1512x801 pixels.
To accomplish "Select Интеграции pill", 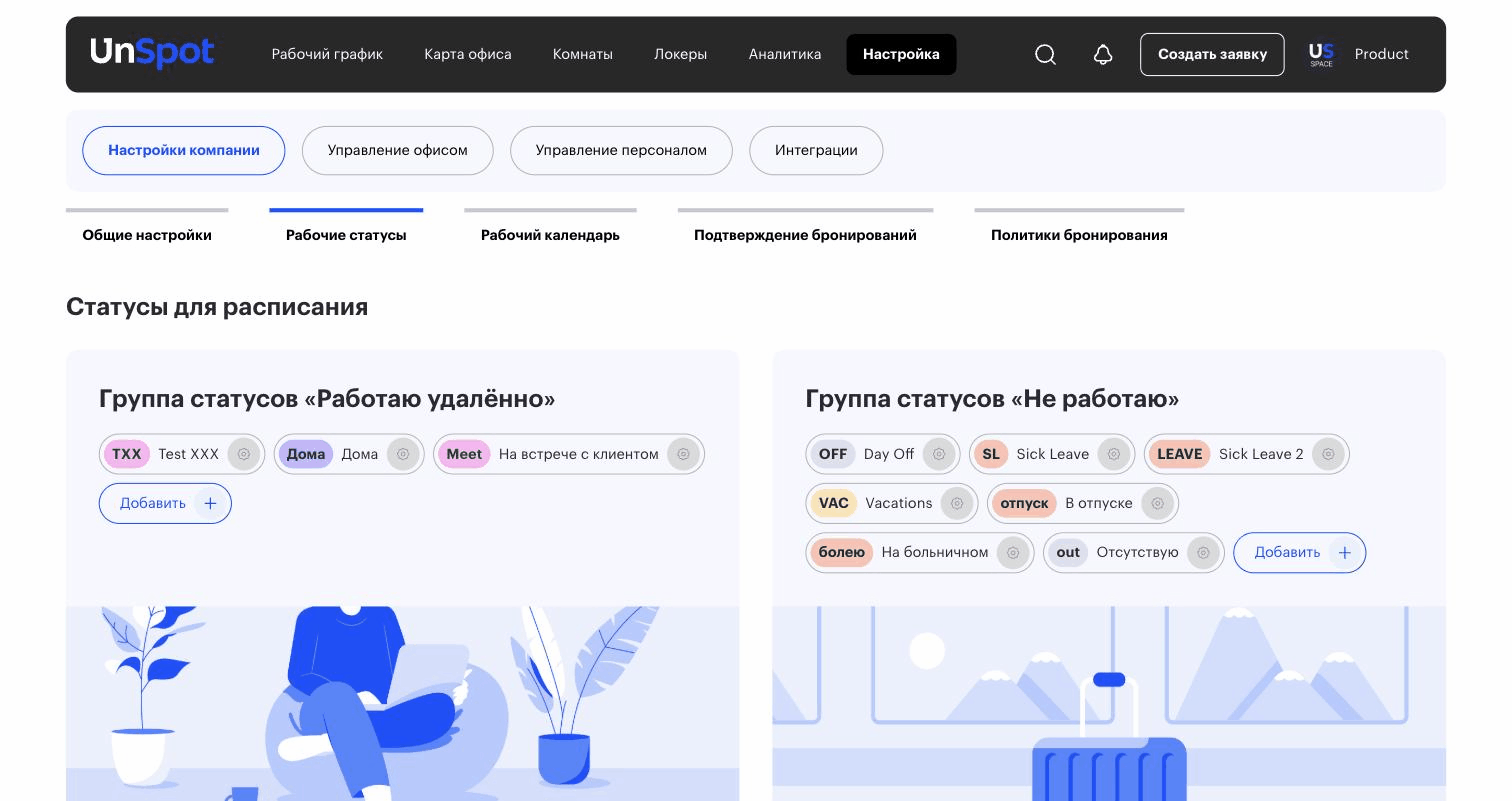I will pos(816,151).
